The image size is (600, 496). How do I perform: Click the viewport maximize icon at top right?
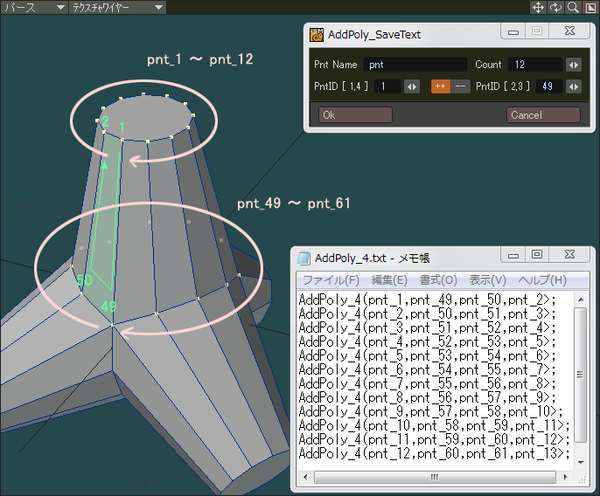[590, 8]
